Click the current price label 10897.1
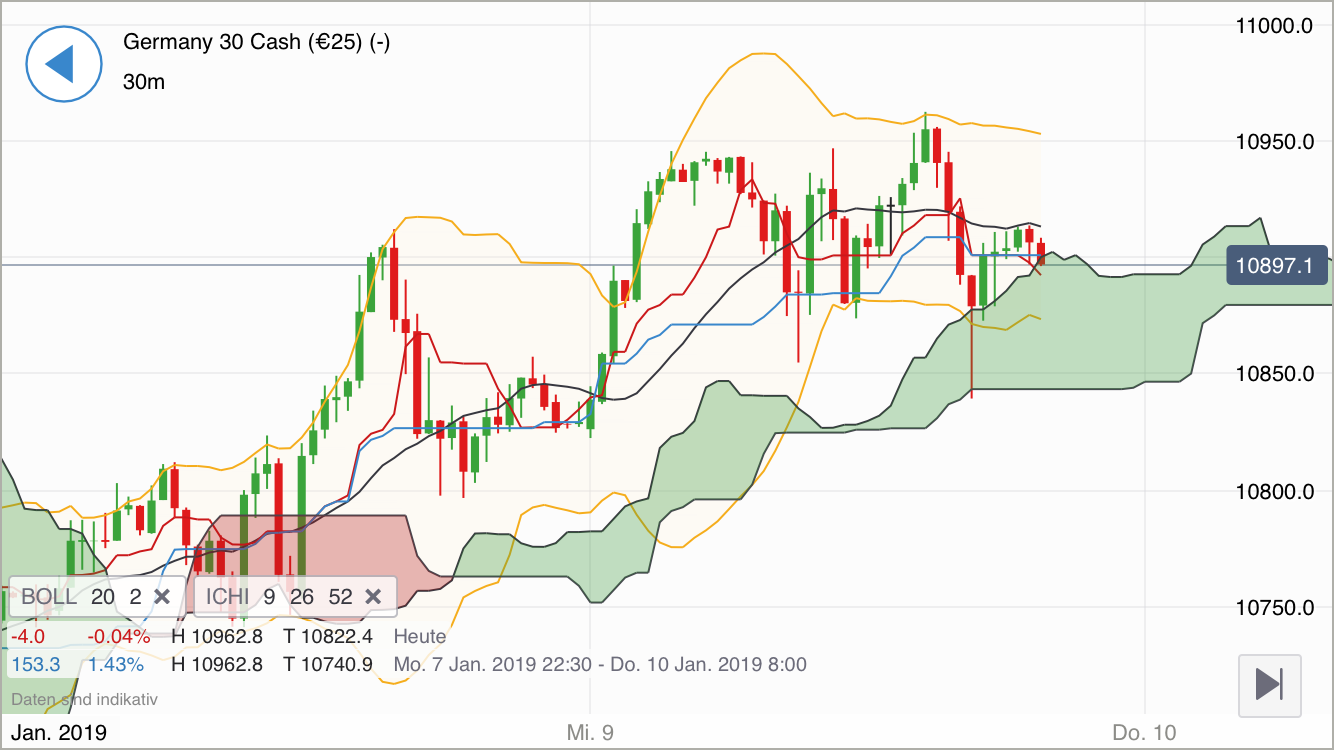This screenshot has height=750, width=1334. [1277, 265]
